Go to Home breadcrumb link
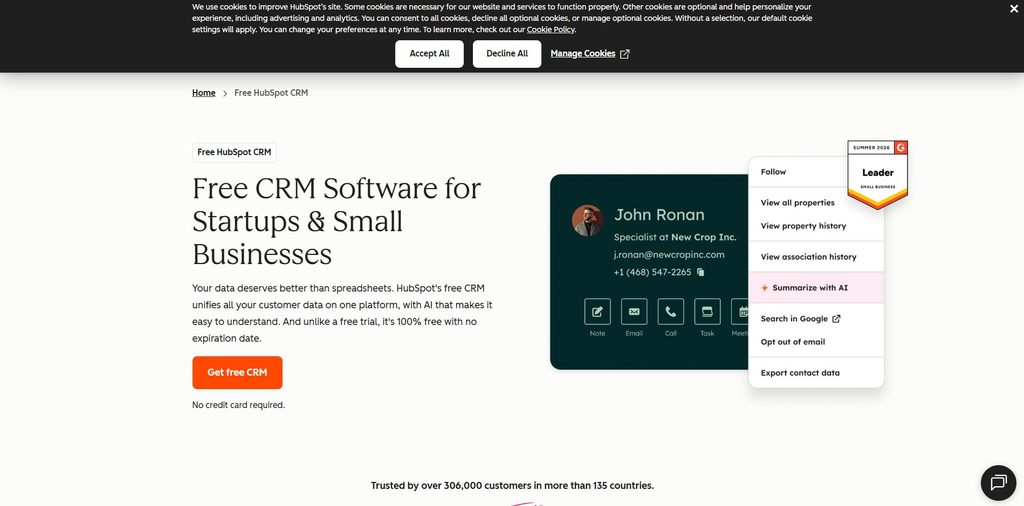This screenshot has width=1024, height=506. [x=204, y=93]
